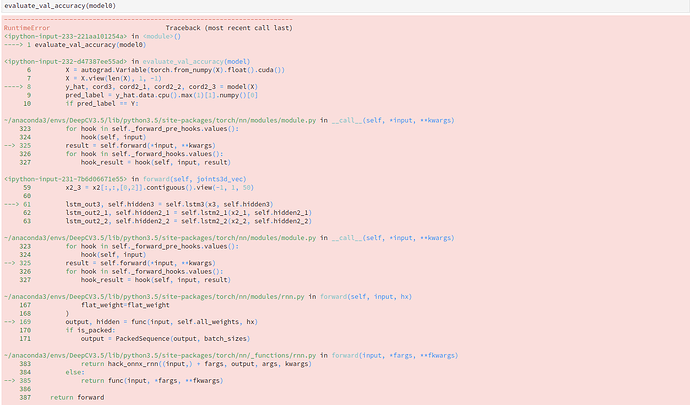Click line 9 starting with pred_label
This screenshot has width=690, height=405.
click(x=142, y=95)
